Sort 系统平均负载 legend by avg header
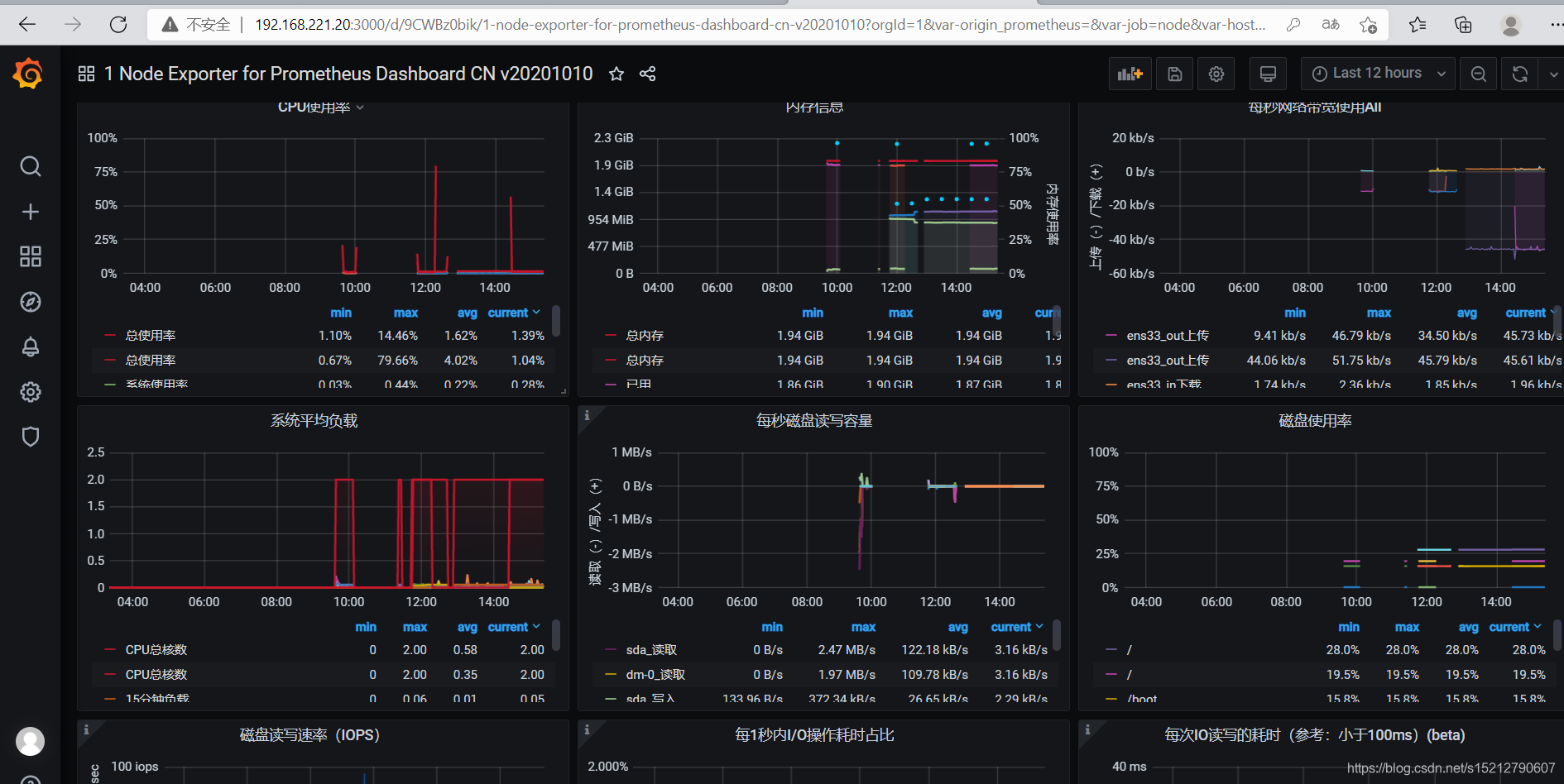 [x=468, y=627]
